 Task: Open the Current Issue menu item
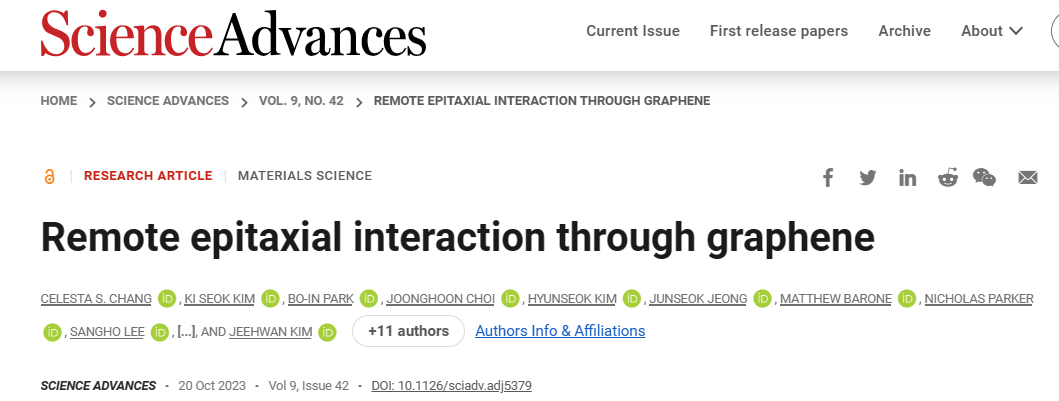click(633, 31)
